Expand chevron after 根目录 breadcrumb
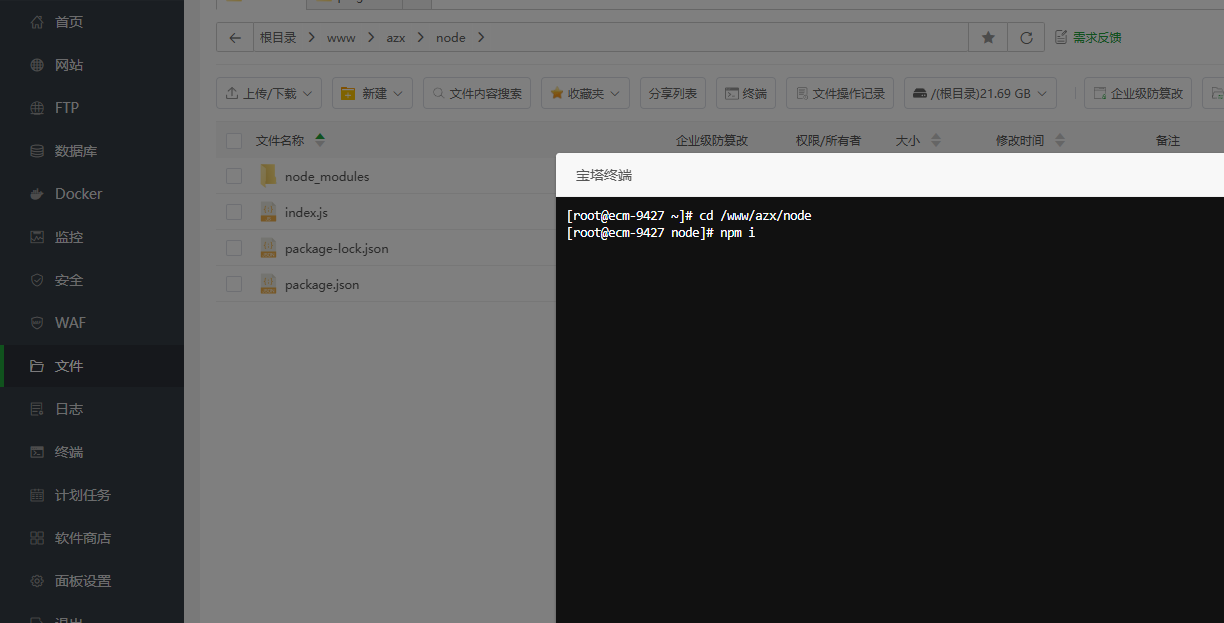This screenshot has height=623, width=1224. (312, 37)
